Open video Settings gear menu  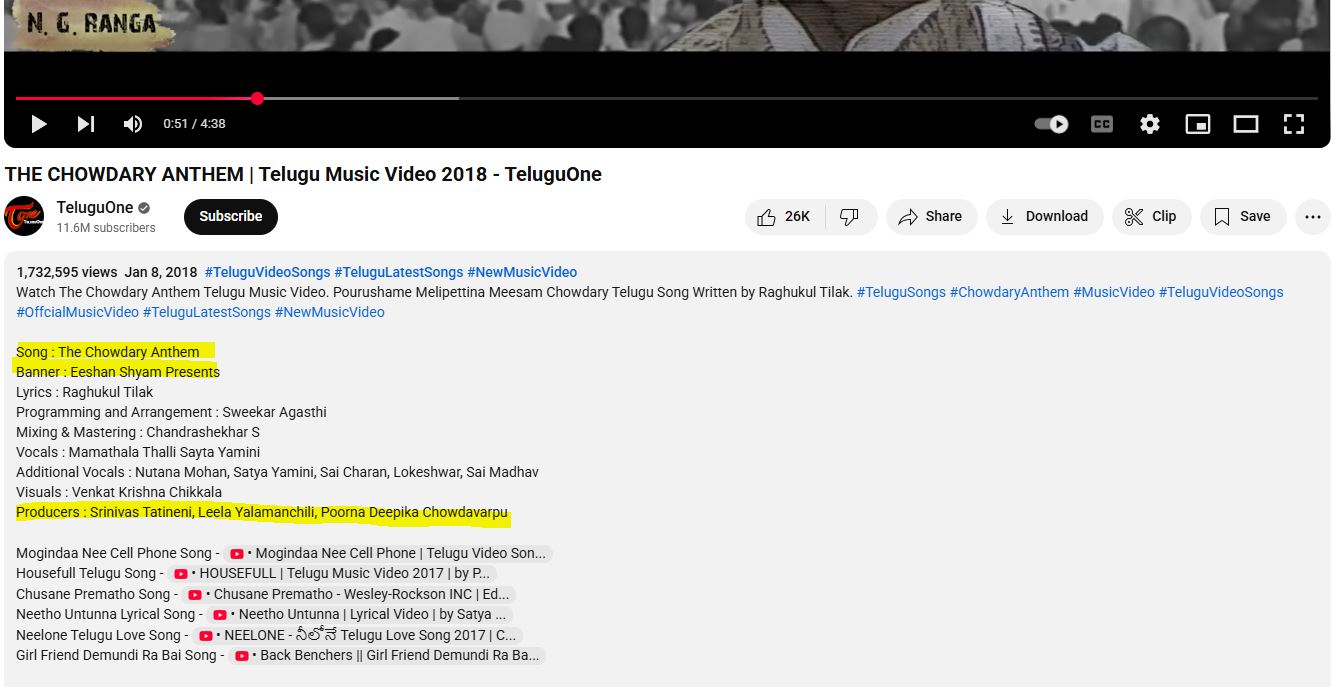1149,124
